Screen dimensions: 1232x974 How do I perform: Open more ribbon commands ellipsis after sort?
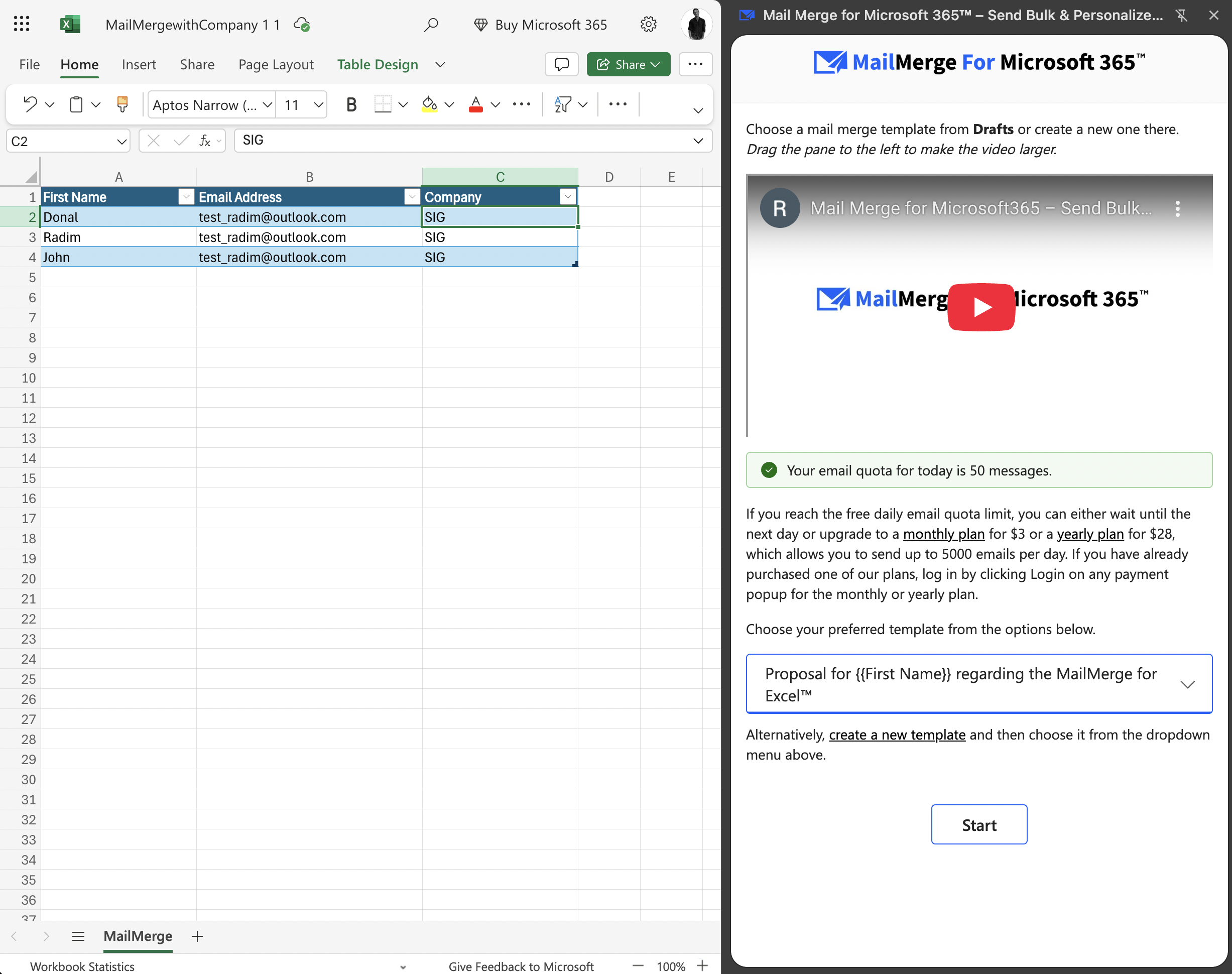(618, 104)
